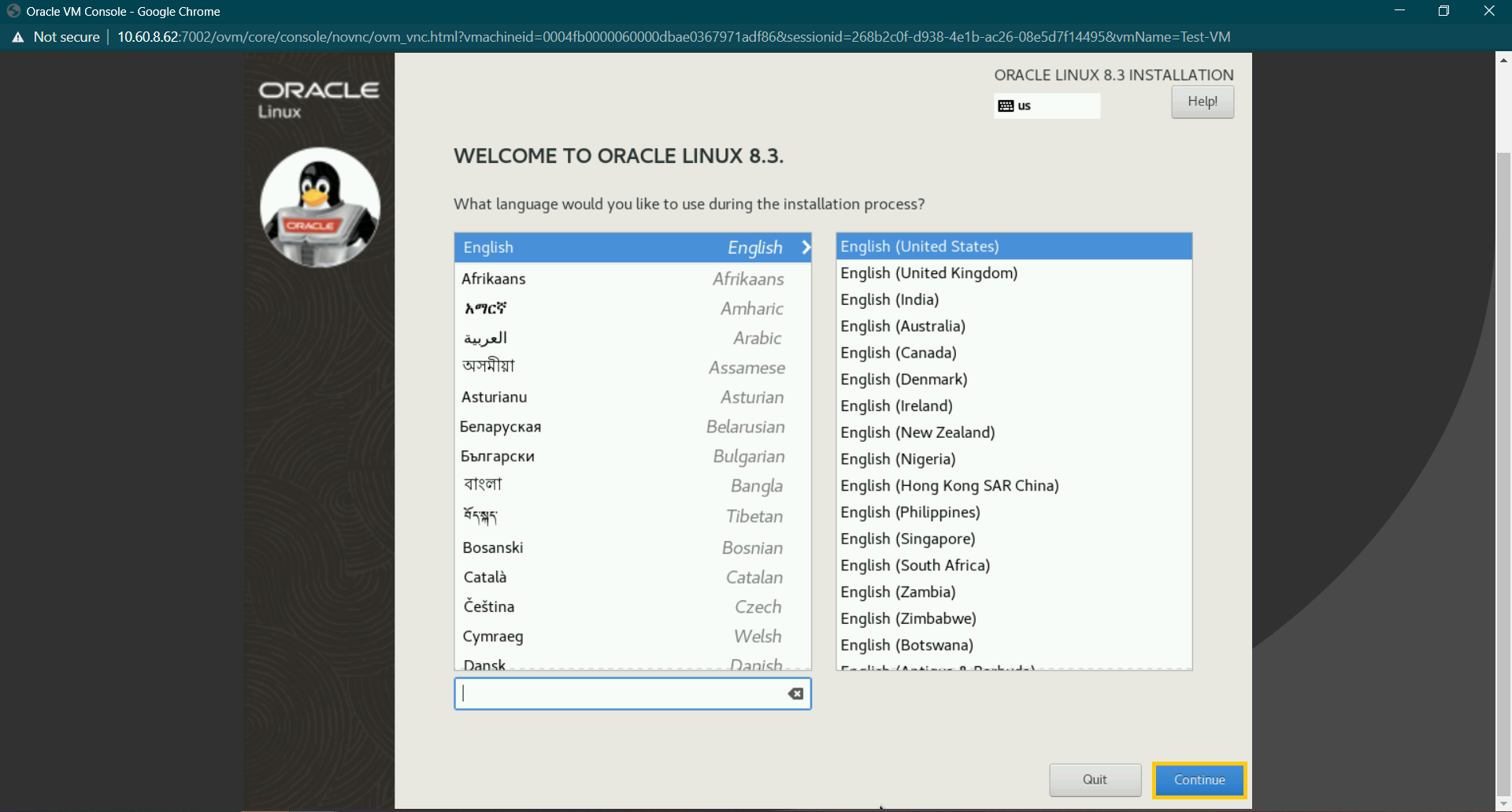This screenshot has height=812, width=1512.
Task: Choose English (Hong Kong SAR China) locale
Action: pyautogui.click(x=1014, y=486)
